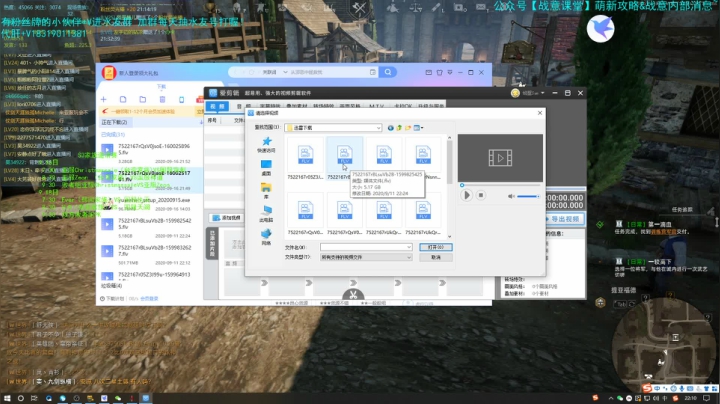Click the file list scrollbar in dialog
This screenshot has height=404, width=720.
point(449,162)
